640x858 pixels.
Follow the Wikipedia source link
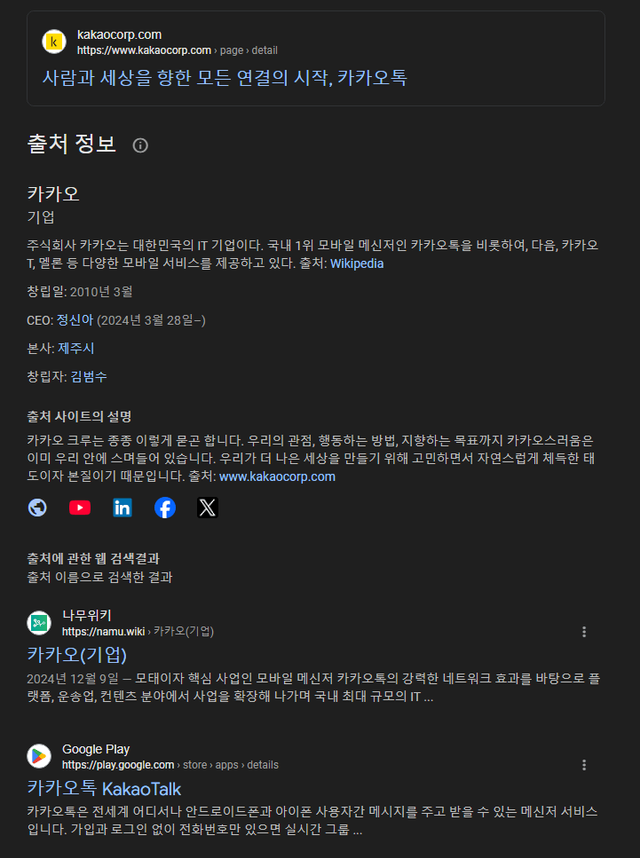click(357, 264)
